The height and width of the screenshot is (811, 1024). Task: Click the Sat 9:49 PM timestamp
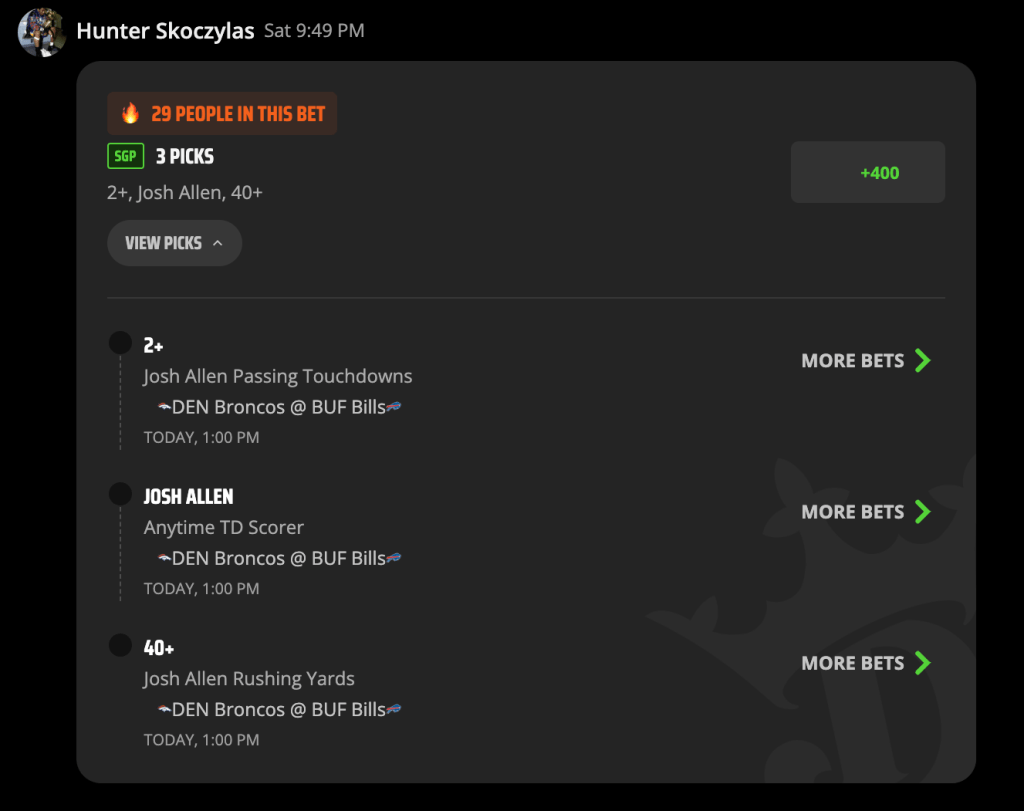(x=314, y=31)
